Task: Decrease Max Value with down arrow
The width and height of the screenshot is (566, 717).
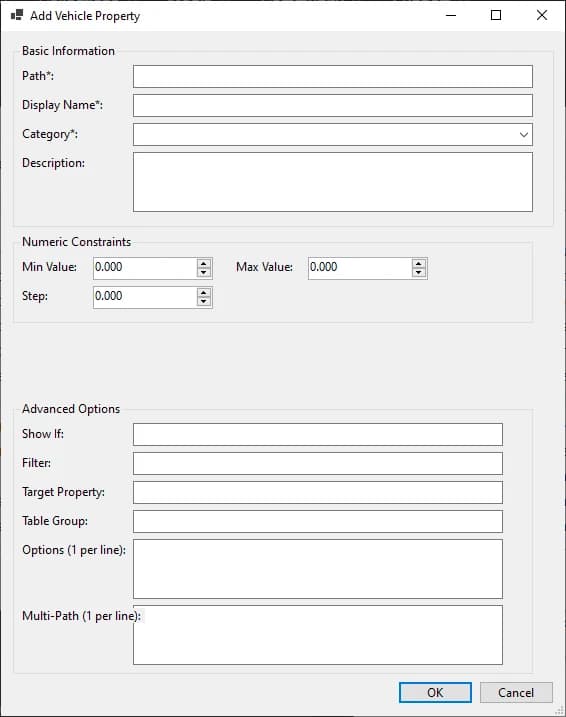Action: tap(419, 273)
